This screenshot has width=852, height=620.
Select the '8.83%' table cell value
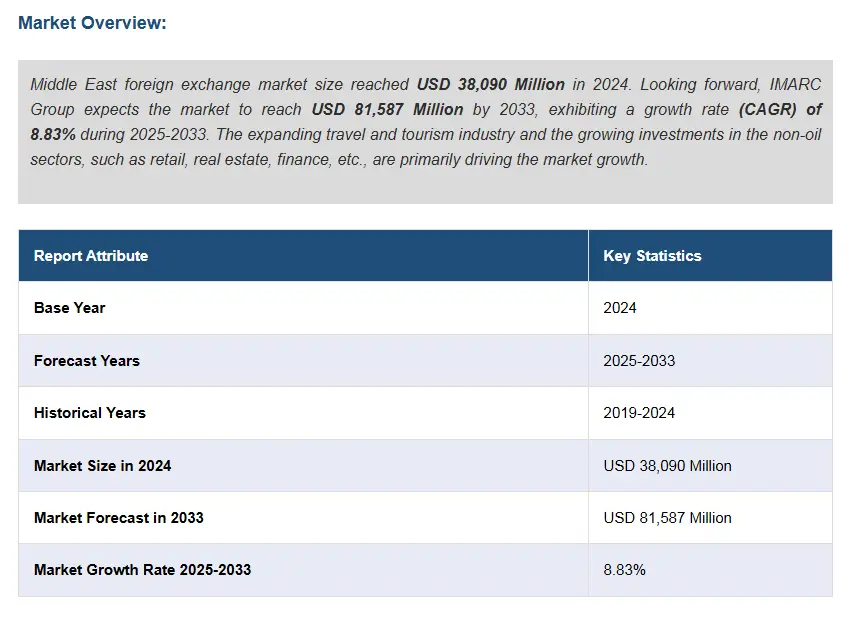click(624, 570)
